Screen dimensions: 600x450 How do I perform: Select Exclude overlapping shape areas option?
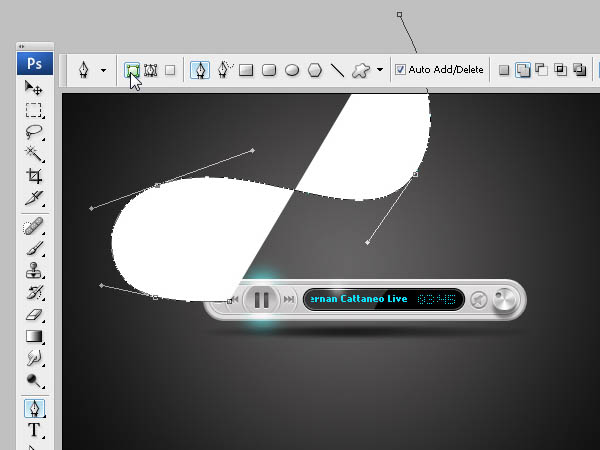pos(579,70)
